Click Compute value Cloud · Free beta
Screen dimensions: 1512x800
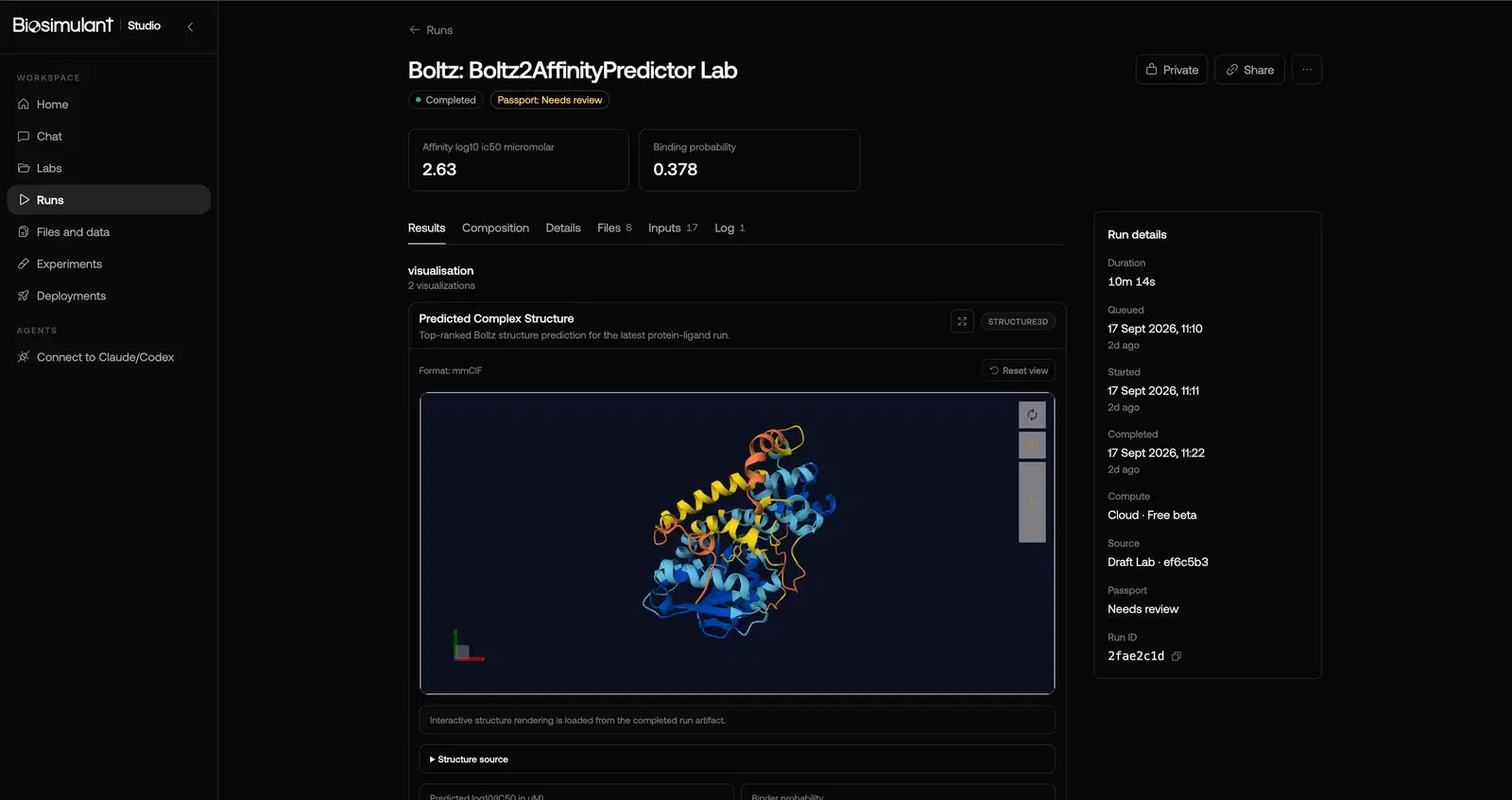coord(1152,516)
